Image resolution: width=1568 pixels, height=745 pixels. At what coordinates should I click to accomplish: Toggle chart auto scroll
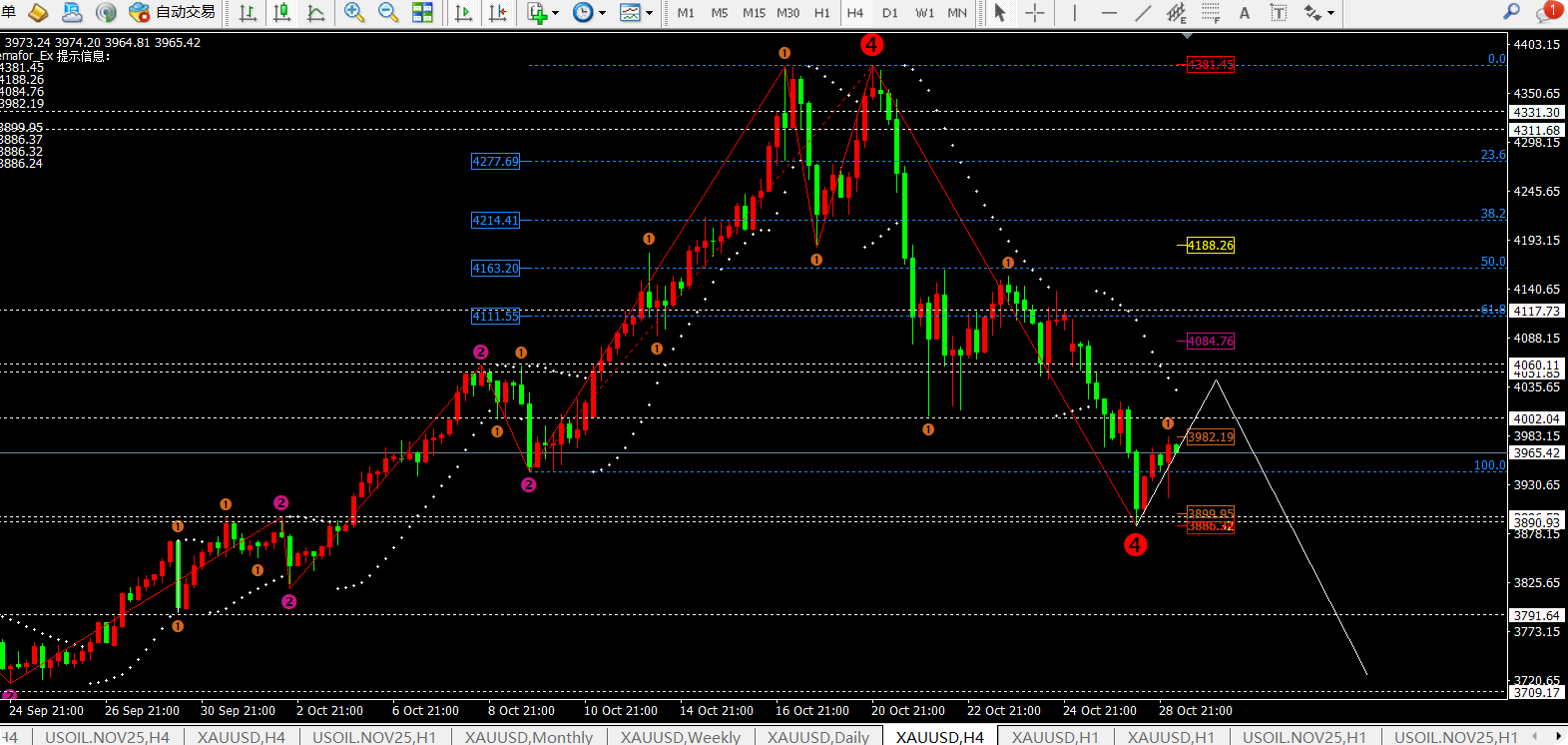tap(464, 13)
